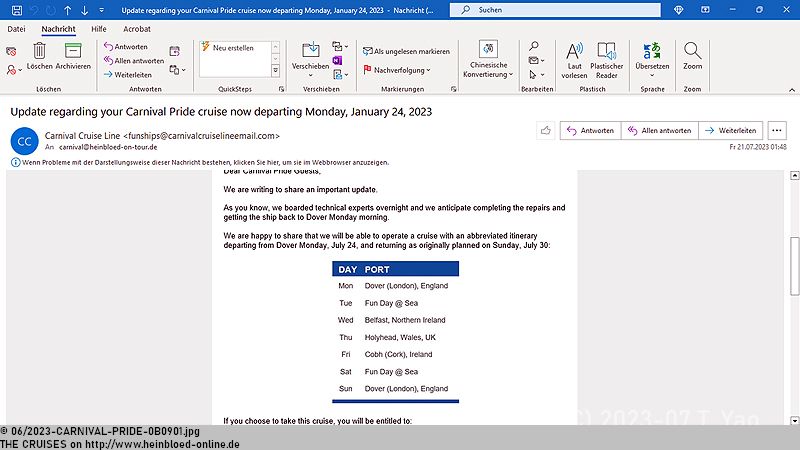Viewport: 800px width, 450px height.
Task: Open the three-dots more actions menu
Action: click(x=777, y=131)
